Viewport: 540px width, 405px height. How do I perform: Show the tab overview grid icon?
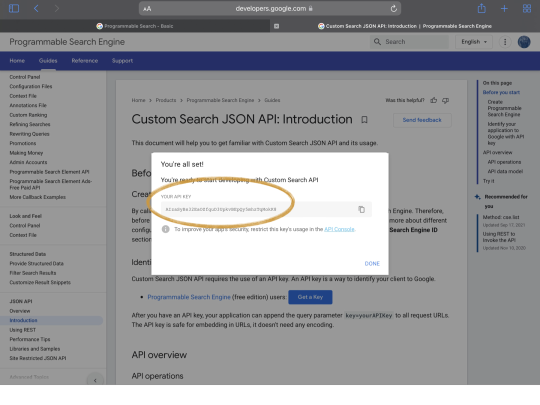click(x=527, y=9)
